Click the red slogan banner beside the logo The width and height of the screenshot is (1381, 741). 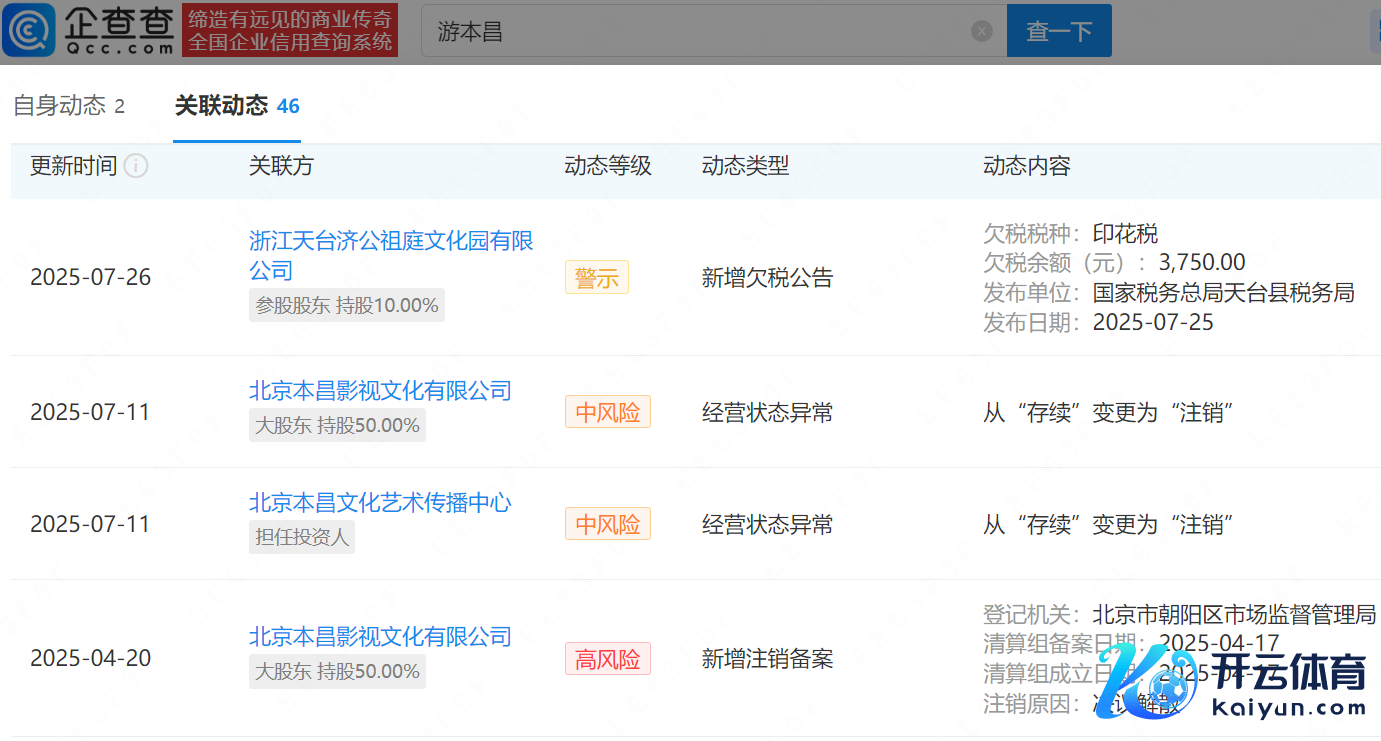(x=290, y=30)
